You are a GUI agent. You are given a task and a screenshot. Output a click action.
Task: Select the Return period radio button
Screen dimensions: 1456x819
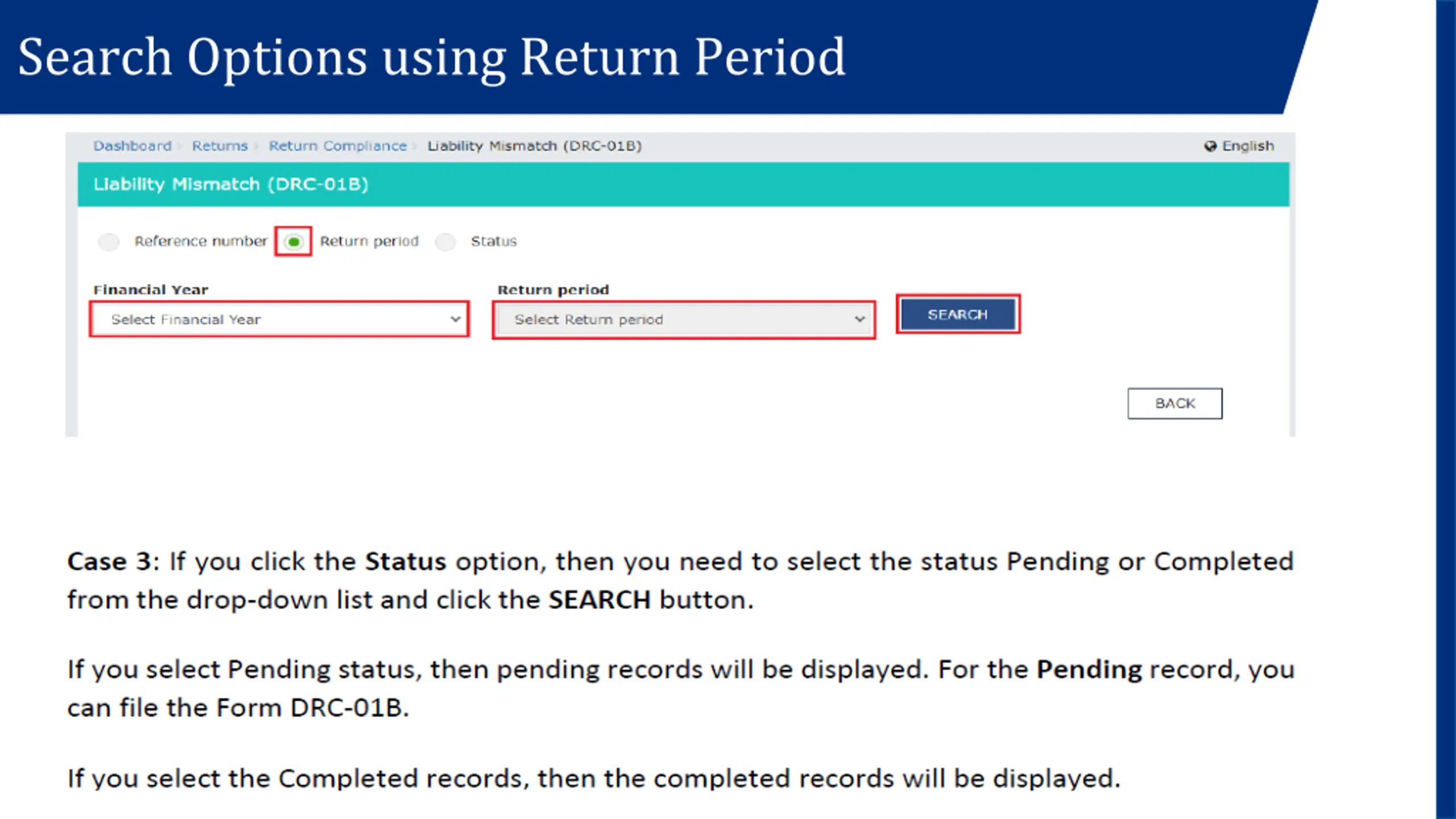[x=293, y=242]
